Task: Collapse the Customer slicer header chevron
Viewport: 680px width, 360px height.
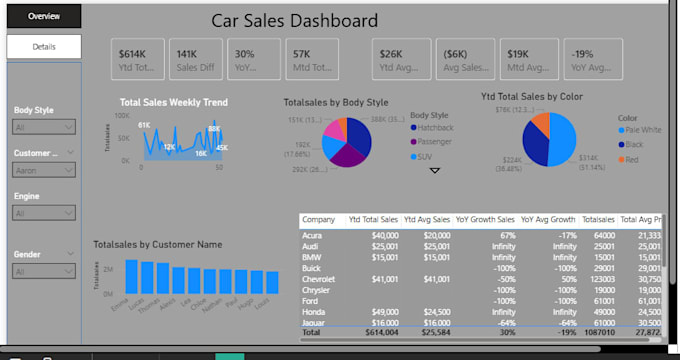Action: click(x=70, y=152)
